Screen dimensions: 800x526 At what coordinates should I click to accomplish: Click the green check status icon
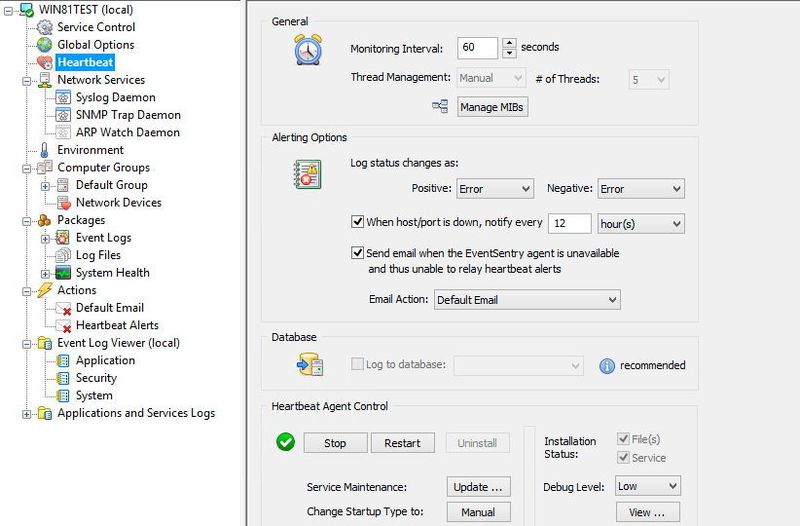(x=286, y=442)
